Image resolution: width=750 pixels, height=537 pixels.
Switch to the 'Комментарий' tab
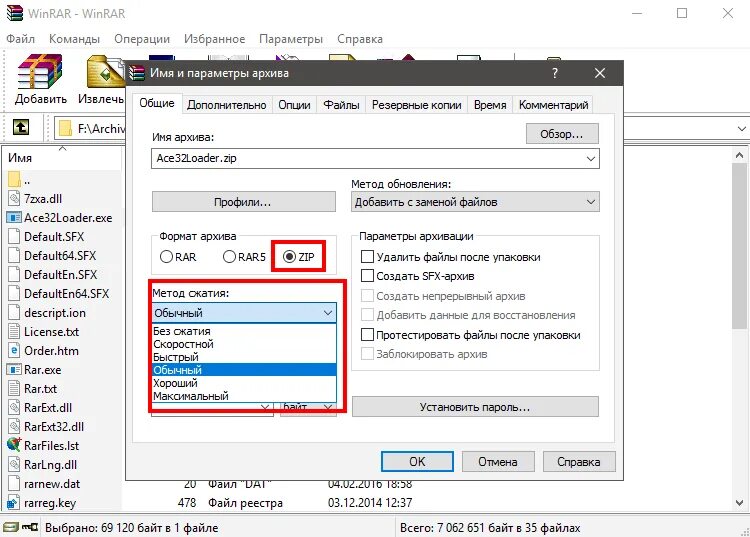tap(553, 105)
